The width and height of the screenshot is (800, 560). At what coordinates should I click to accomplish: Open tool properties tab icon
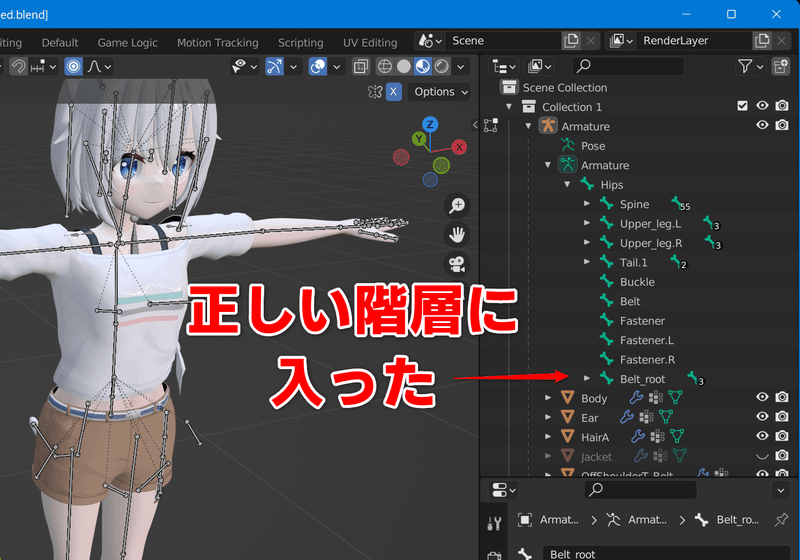point(494,523)
